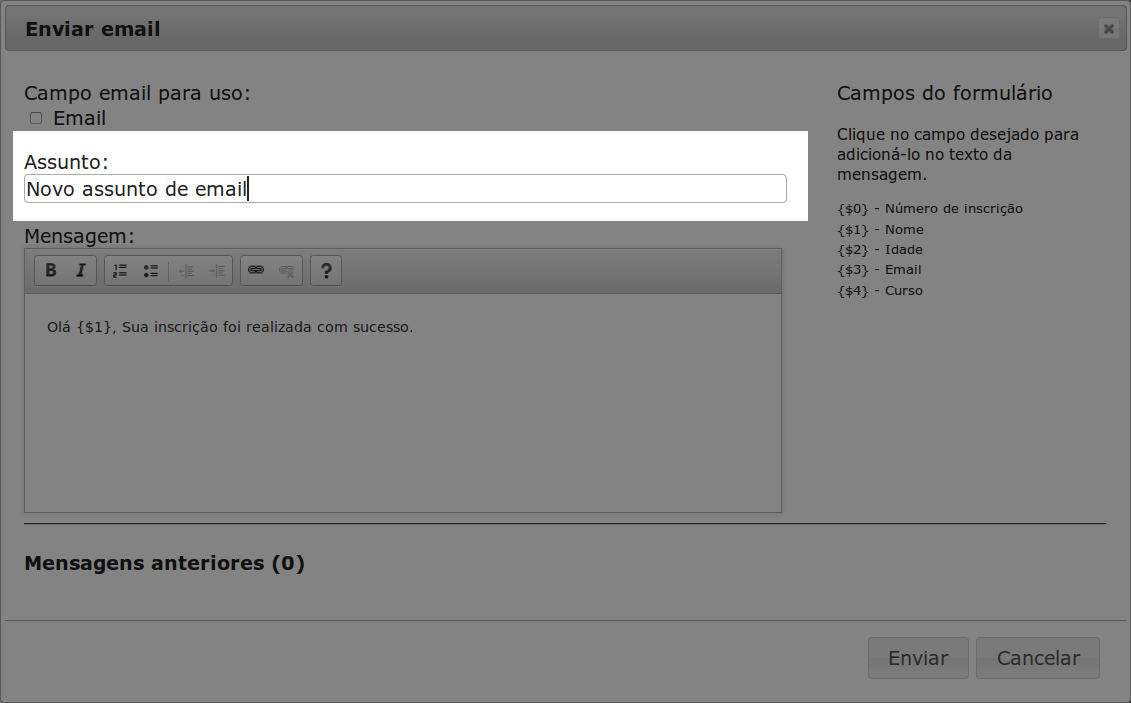Viewport: 1131px width, 703px height.
Task: Click the Assunto subject input field
Action: [405, 188]
